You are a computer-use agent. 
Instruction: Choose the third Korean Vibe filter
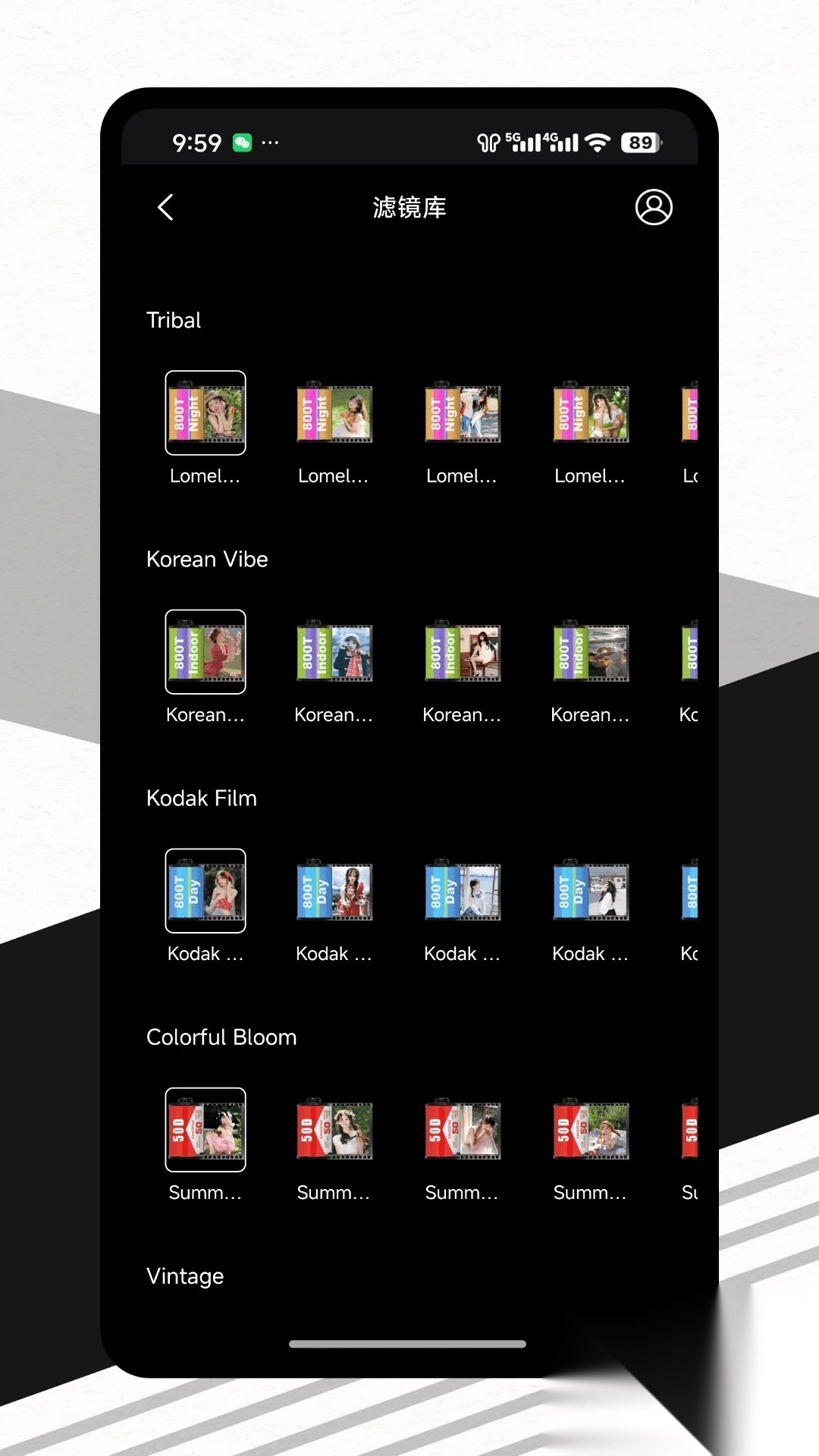point(462,652)
